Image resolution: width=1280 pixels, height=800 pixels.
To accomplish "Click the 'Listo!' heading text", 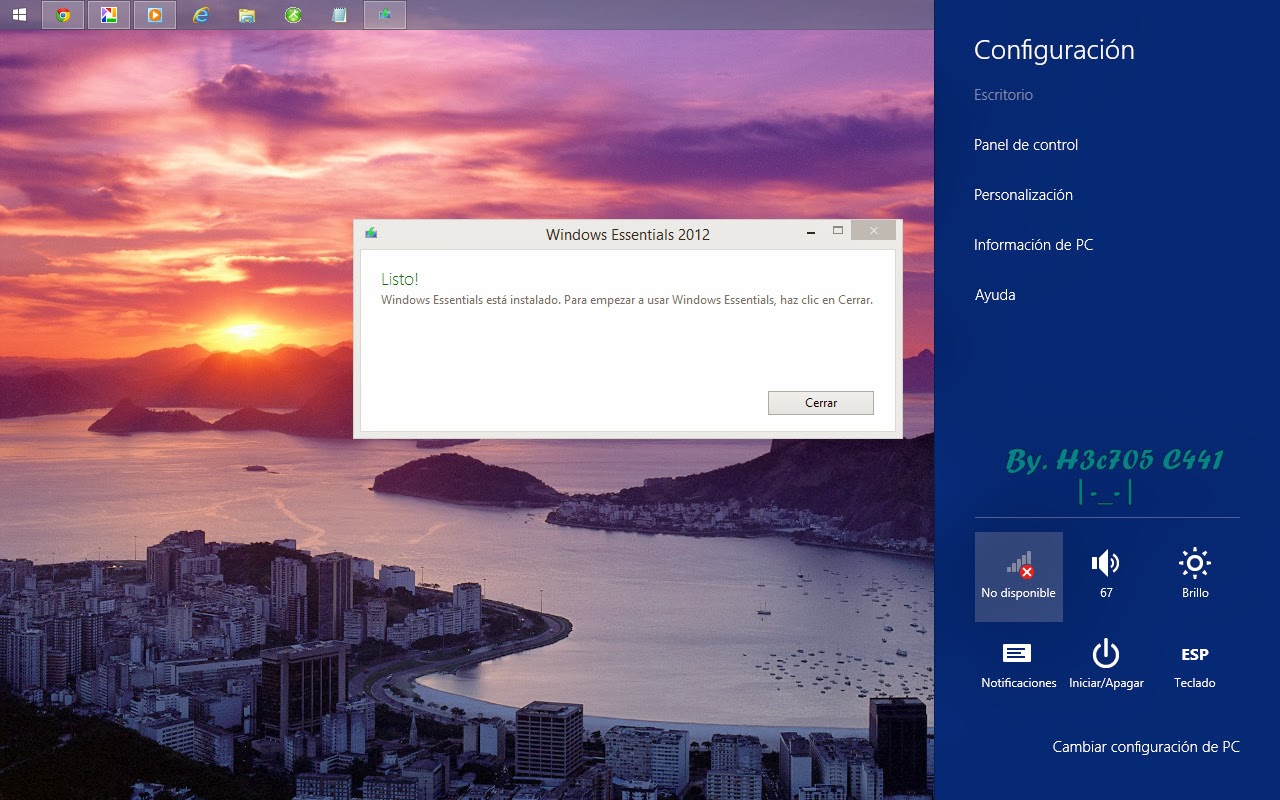I will pyautogui.click(x=400, y=279).
